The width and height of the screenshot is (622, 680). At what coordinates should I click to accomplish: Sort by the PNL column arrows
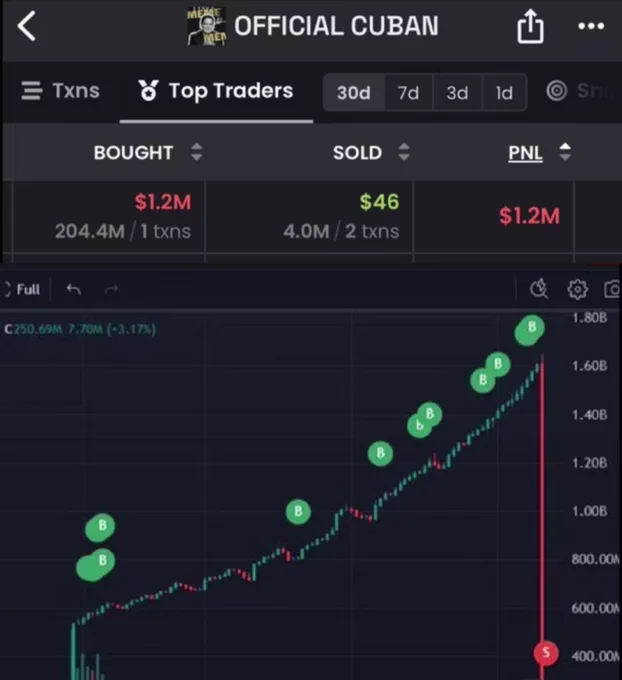pos(565,152)
